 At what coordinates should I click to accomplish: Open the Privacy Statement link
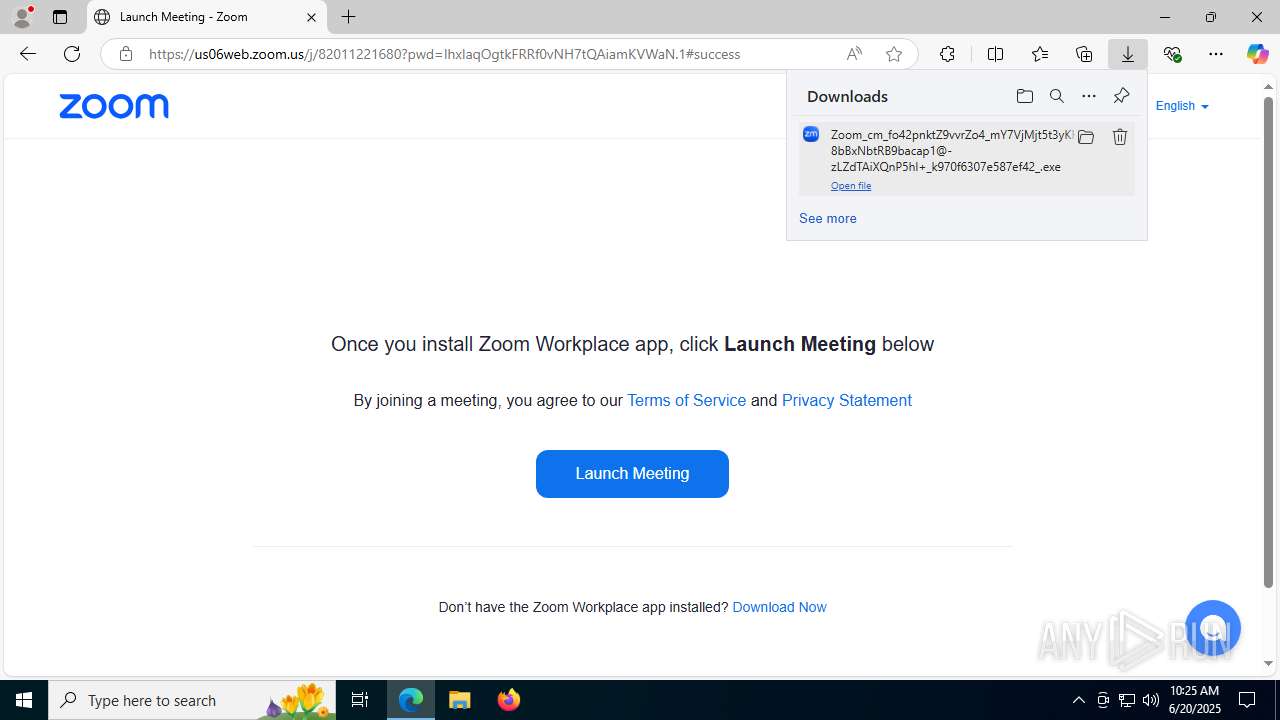pos(847,400)
